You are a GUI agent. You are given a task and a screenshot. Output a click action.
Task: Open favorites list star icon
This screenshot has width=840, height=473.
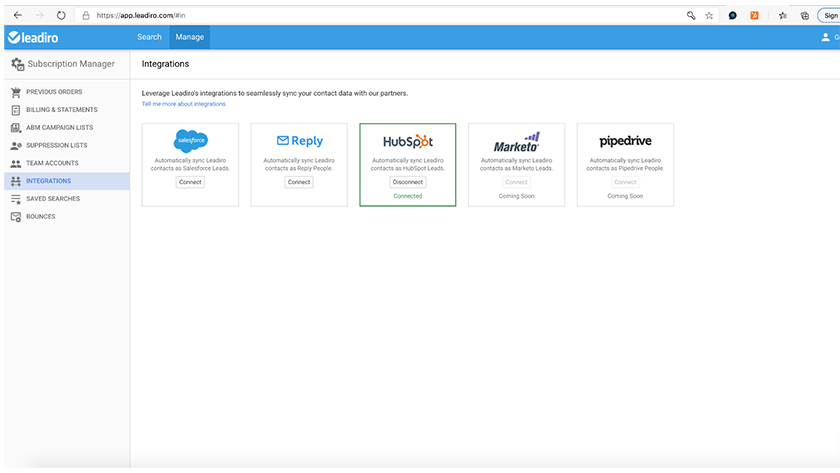coord(783,16)
